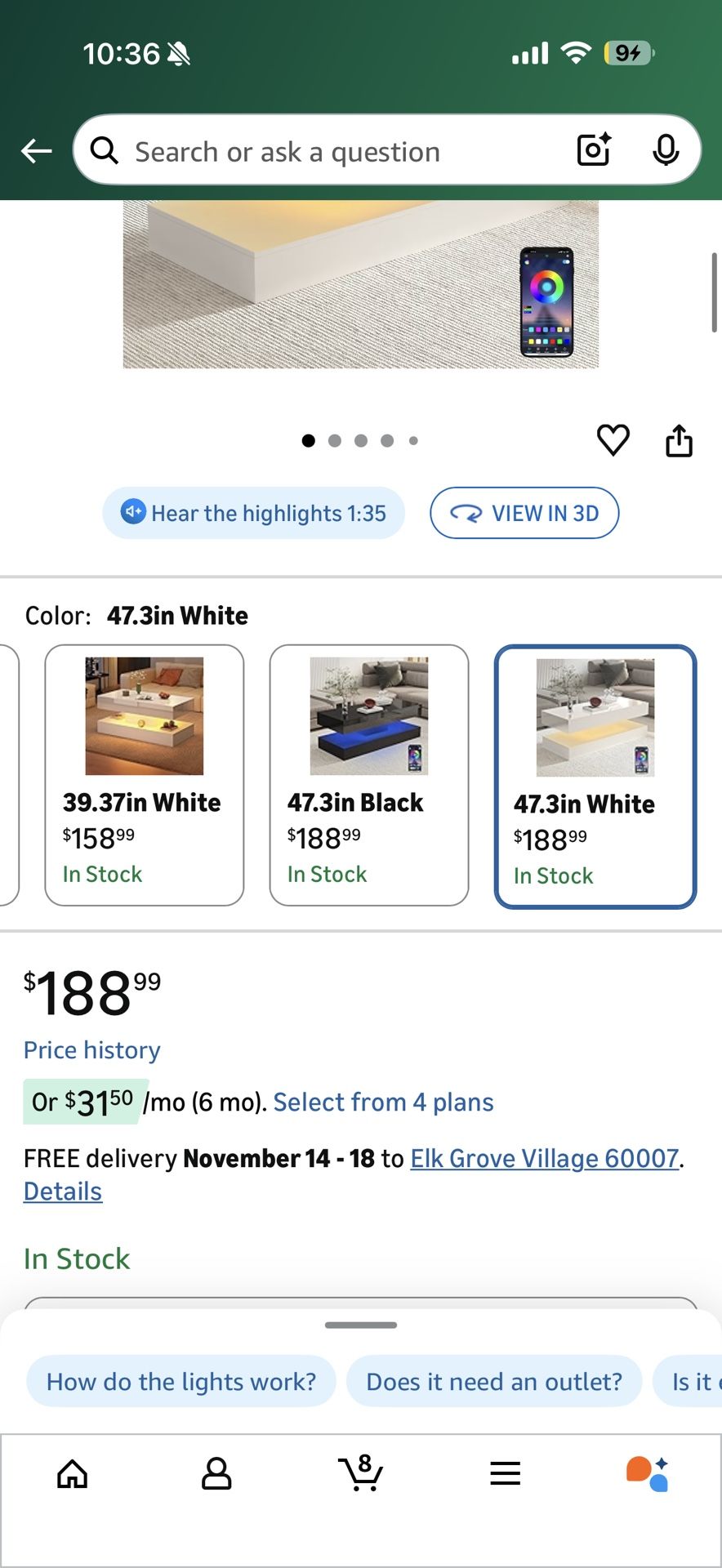Open account profile icon

(x=216, y=1474)
